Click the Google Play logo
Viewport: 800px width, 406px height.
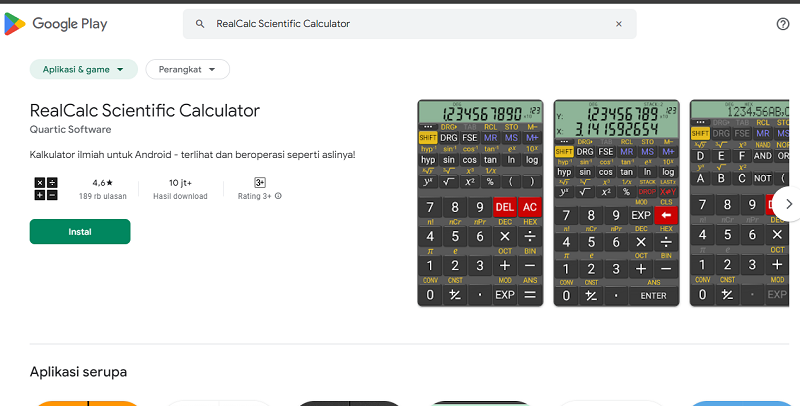tap(56, 24)
